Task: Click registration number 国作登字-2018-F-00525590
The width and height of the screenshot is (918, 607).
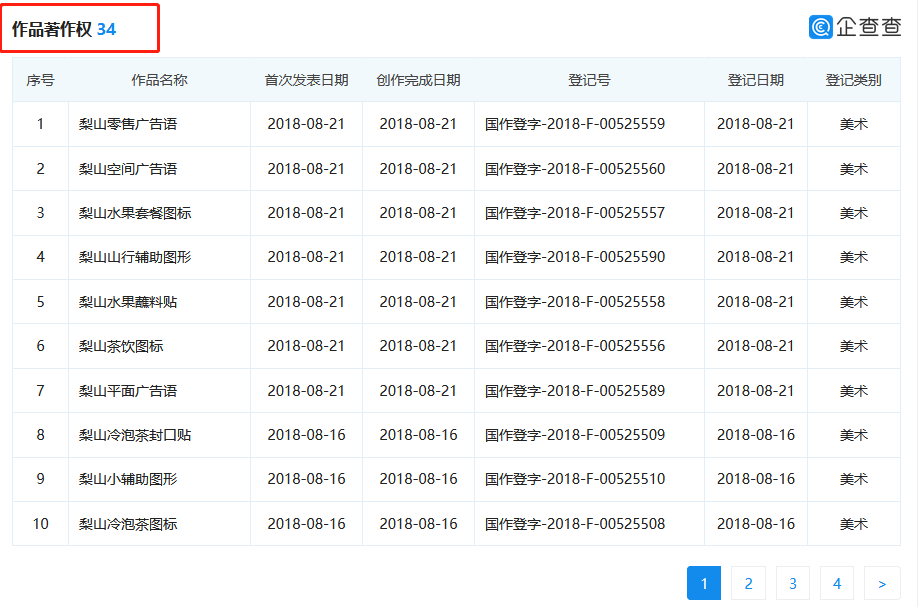Action: point(575,257)
